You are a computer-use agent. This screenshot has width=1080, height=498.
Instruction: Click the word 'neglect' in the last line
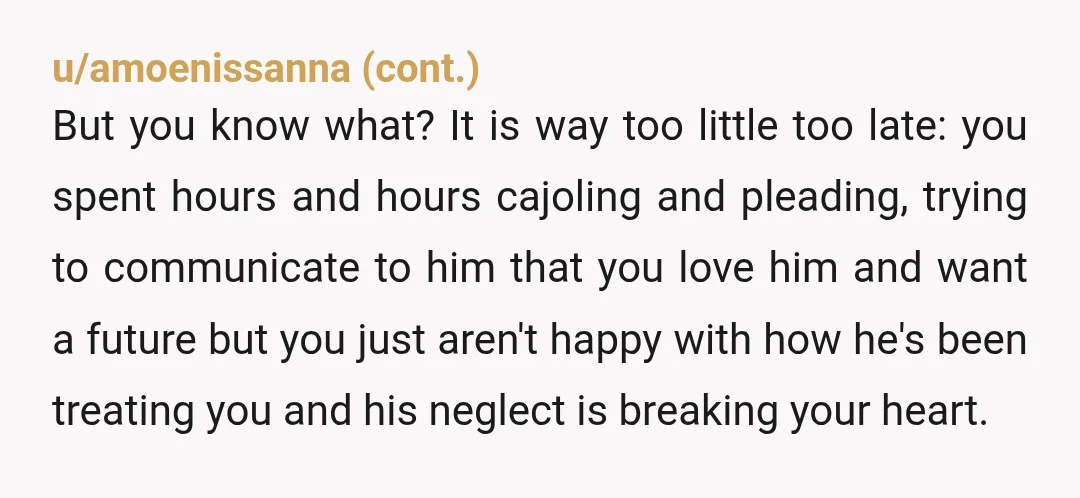pos(497,411)
